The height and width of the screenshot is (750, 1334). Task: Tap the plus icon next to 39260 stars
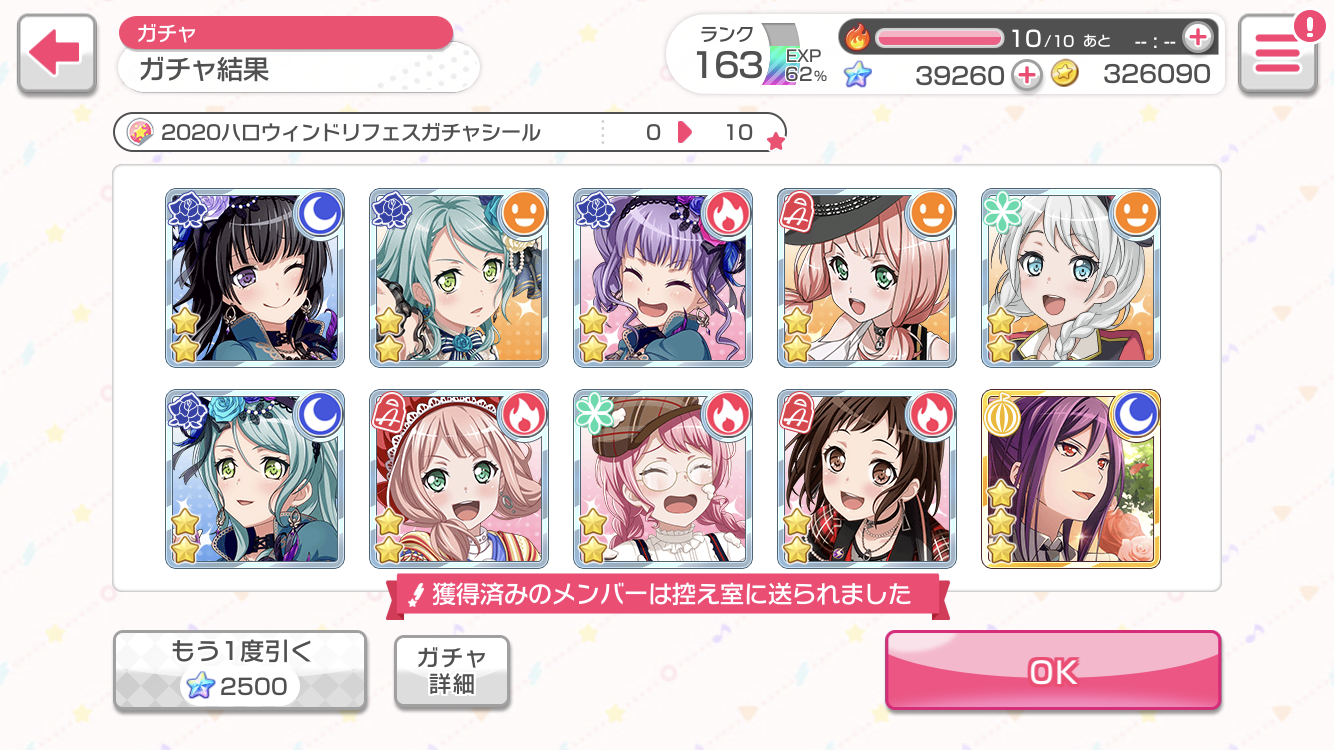[1027, 74]
